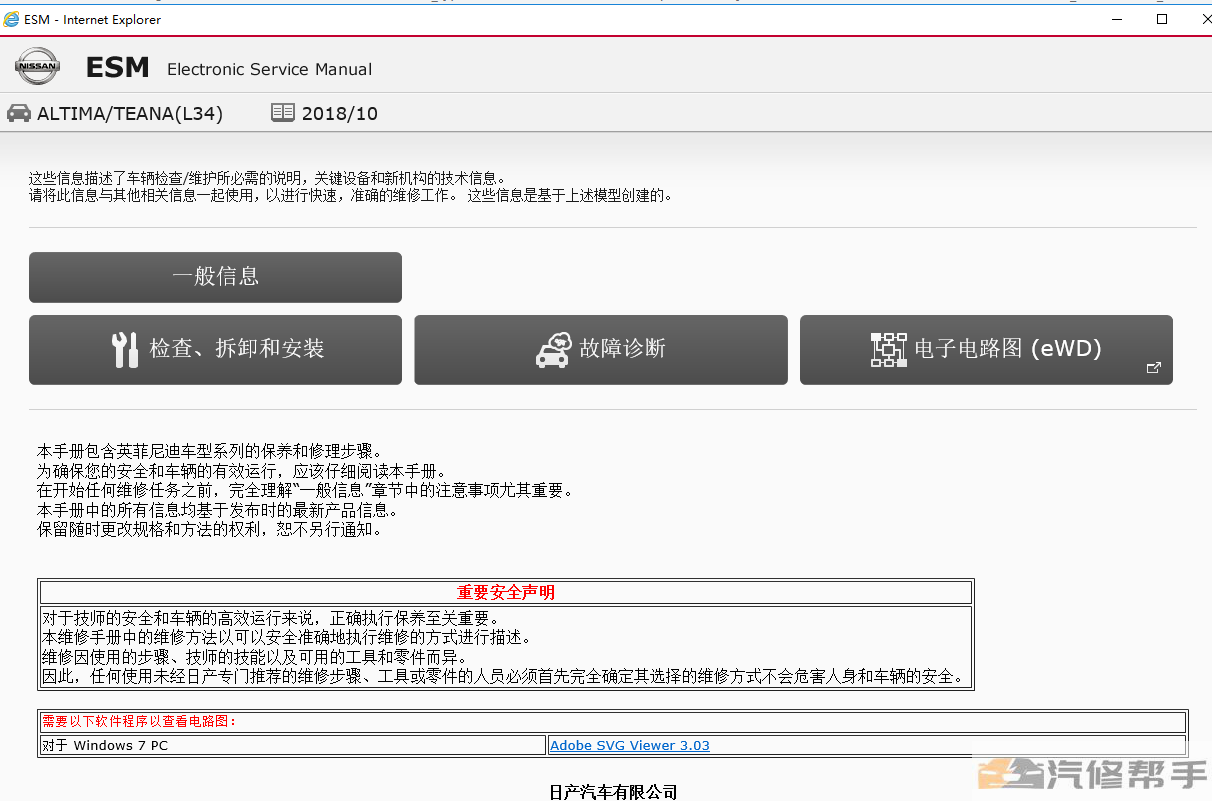
Task: Open the 故障诊断 section
Action: pyautogui.click(x=601, y=350)
